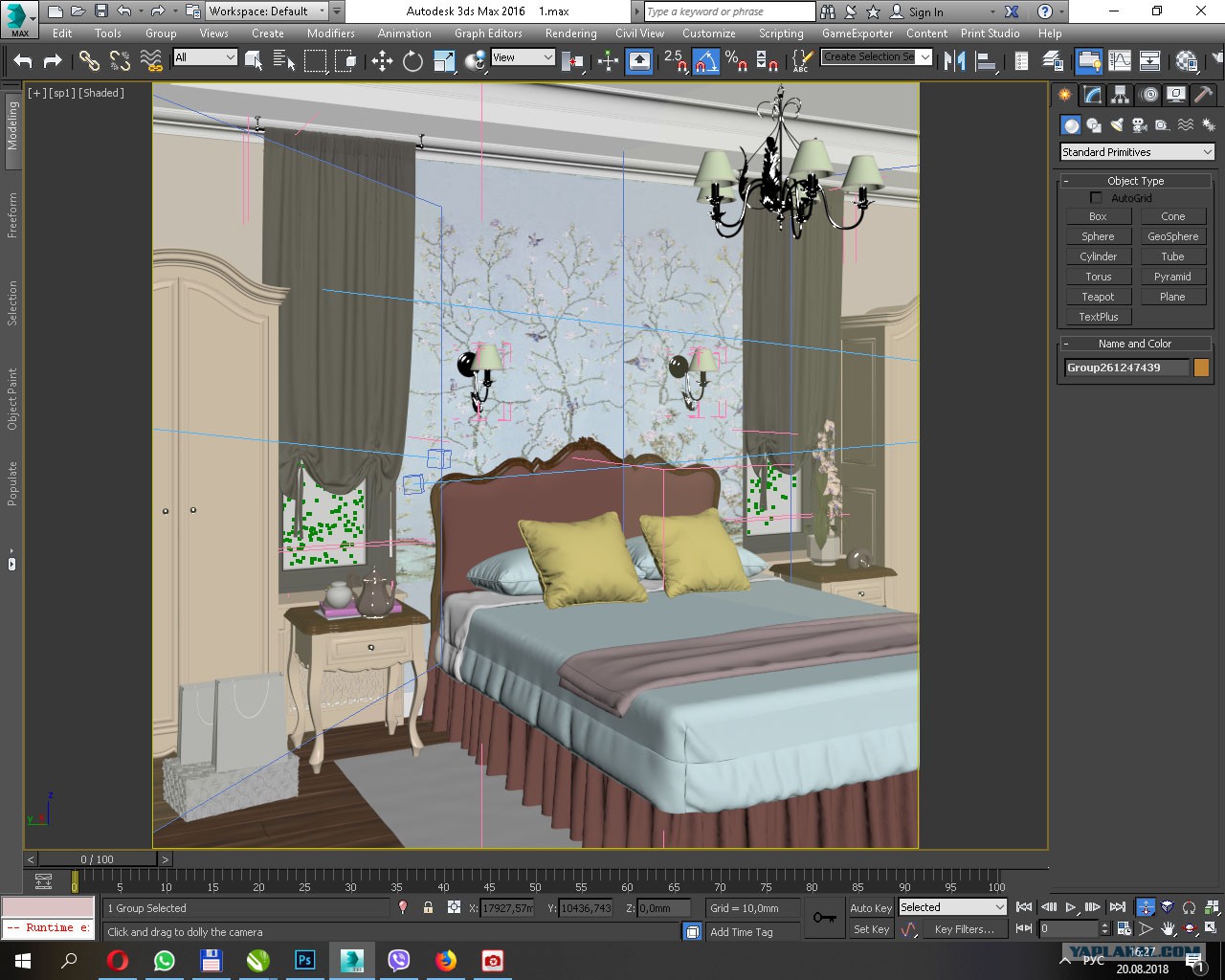Click the Select and Link chain icon
Screen dimensions: 1225x980
point(89,60)
